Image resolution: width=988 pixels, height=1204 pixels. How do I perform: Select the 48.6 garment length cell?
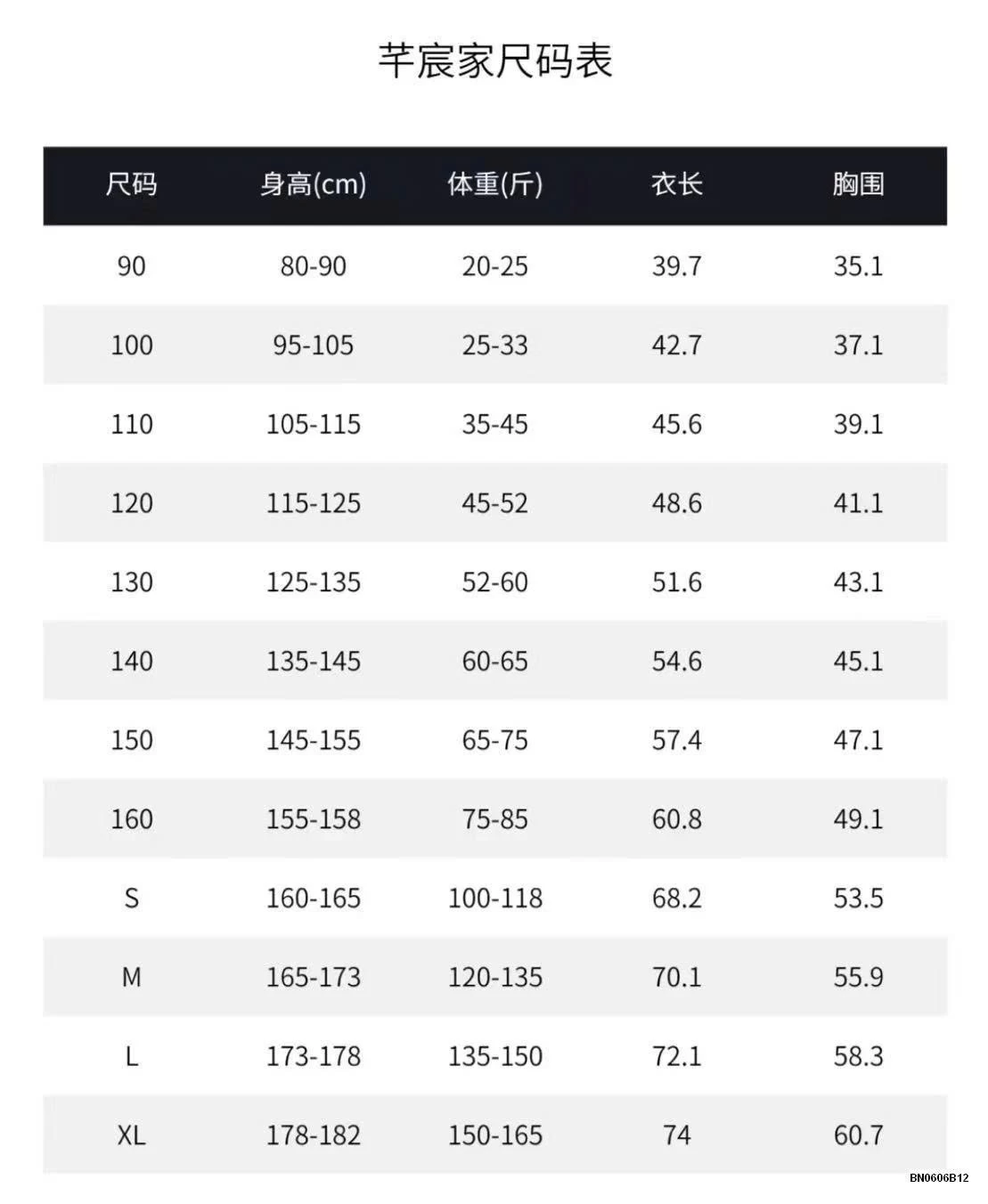pyautogui.click(x=676, y=503)
